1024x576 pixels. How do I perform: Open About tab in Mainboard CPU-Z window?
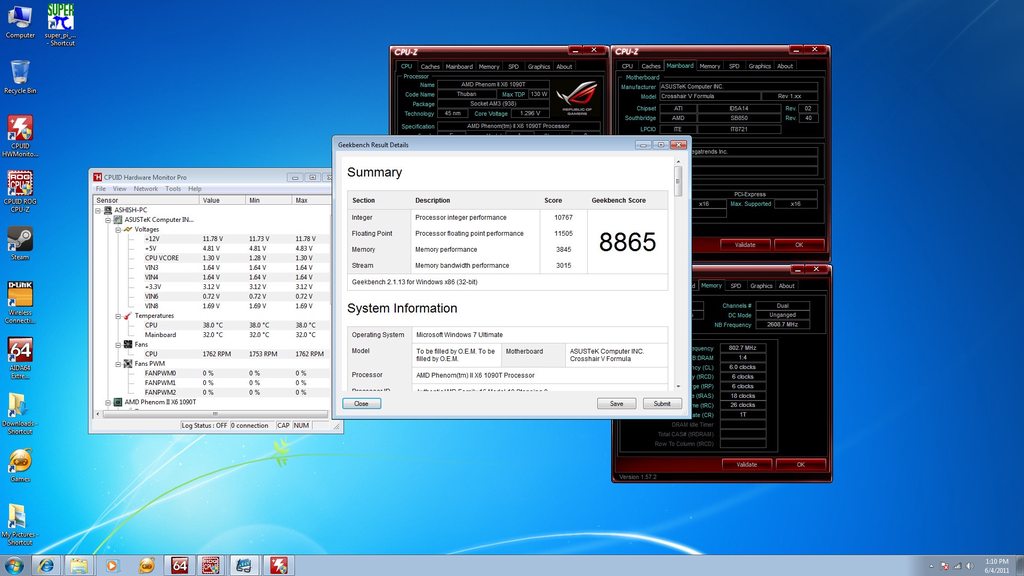pyautogui.click(x=785, y=66)
